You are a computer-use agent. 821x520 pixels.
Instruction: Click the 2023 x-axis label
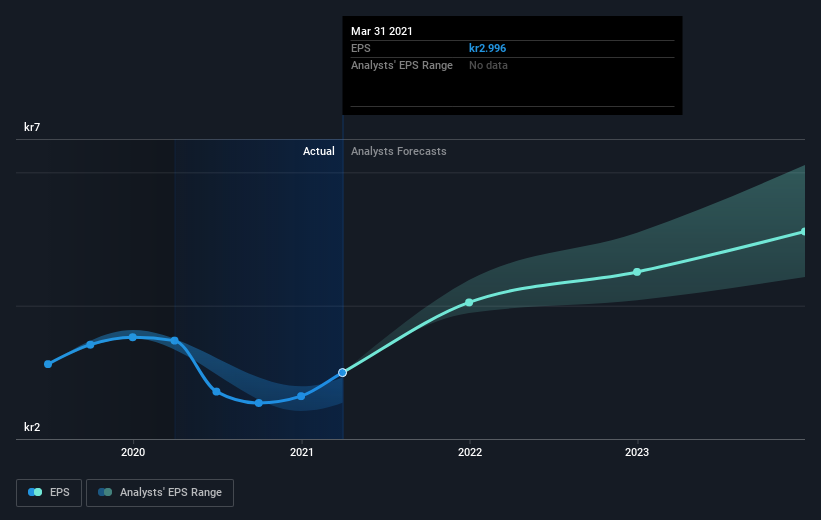[x=637, y=452]
